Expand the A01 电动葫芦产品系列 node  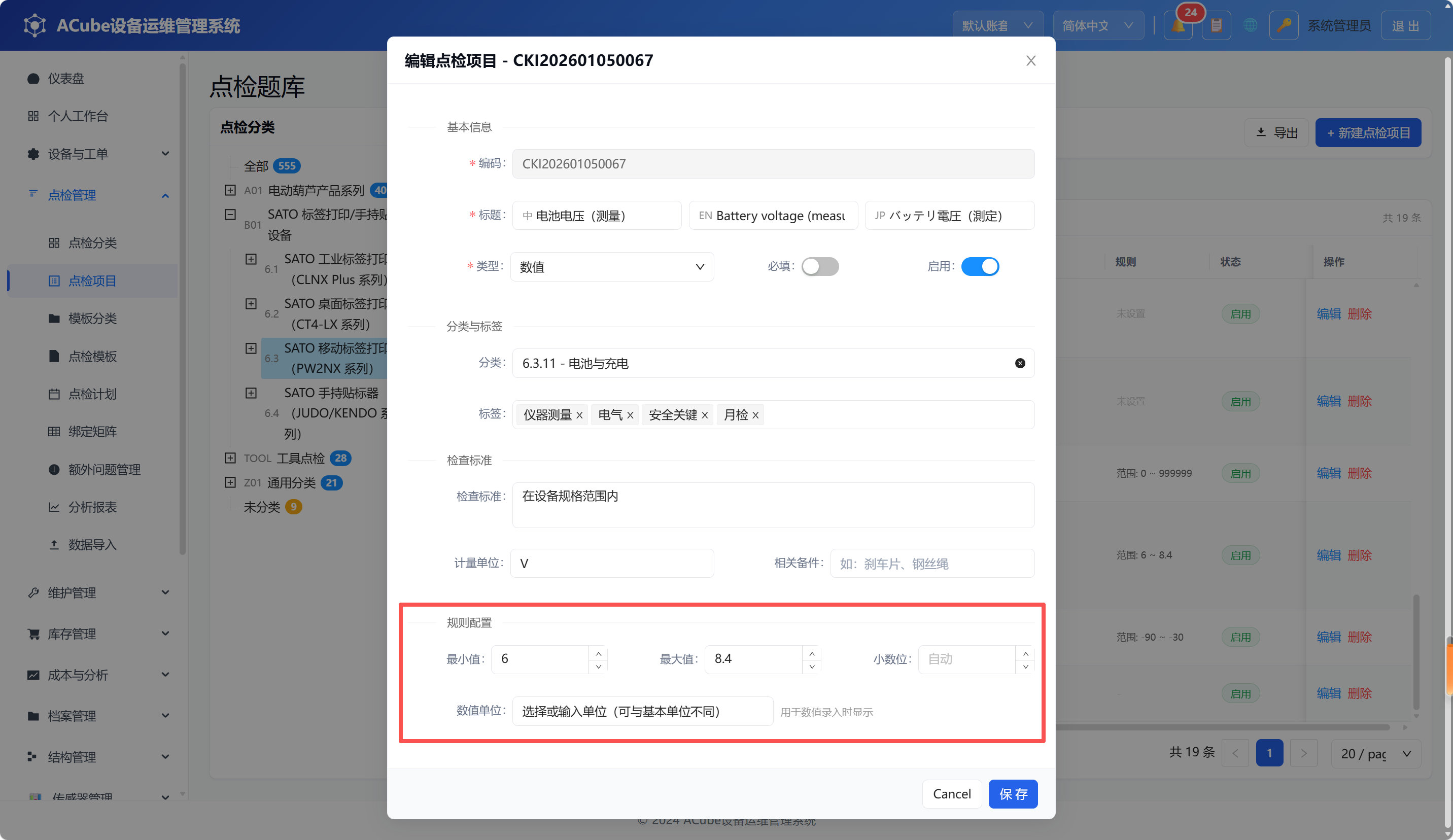click(230, 190)
